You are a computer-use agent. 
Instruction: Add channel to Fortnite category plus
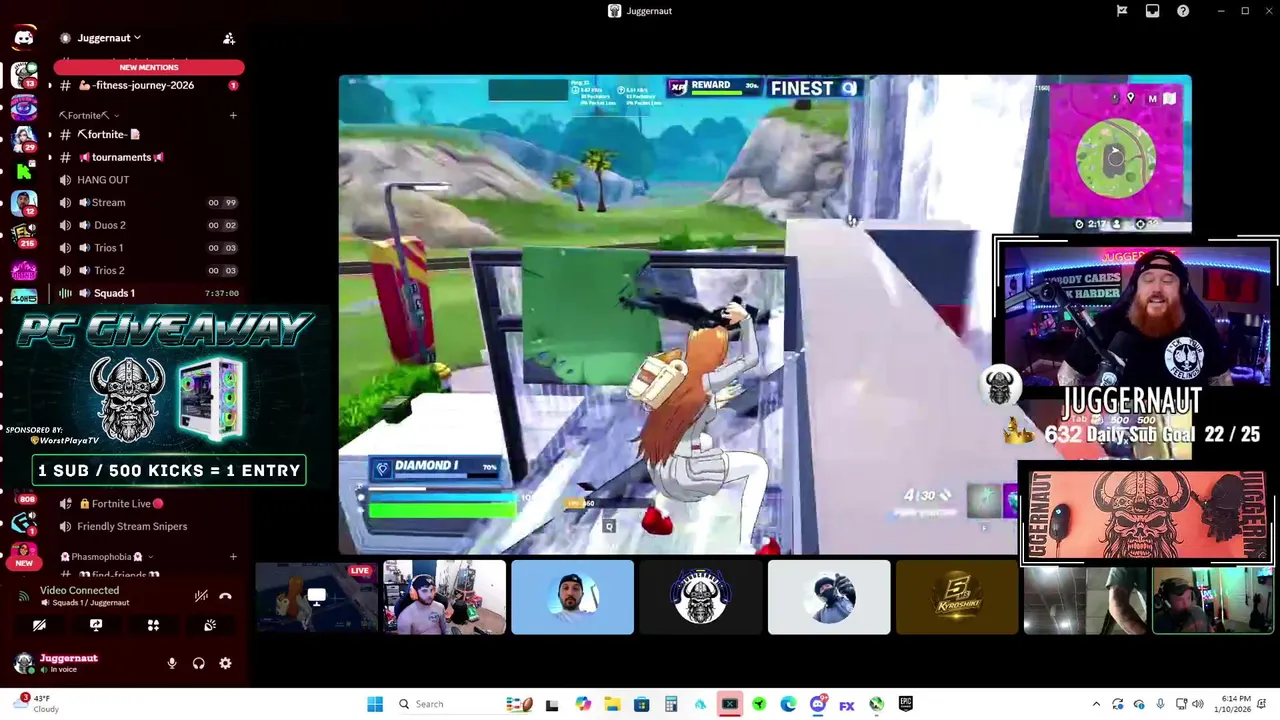[x=233, y=116]
